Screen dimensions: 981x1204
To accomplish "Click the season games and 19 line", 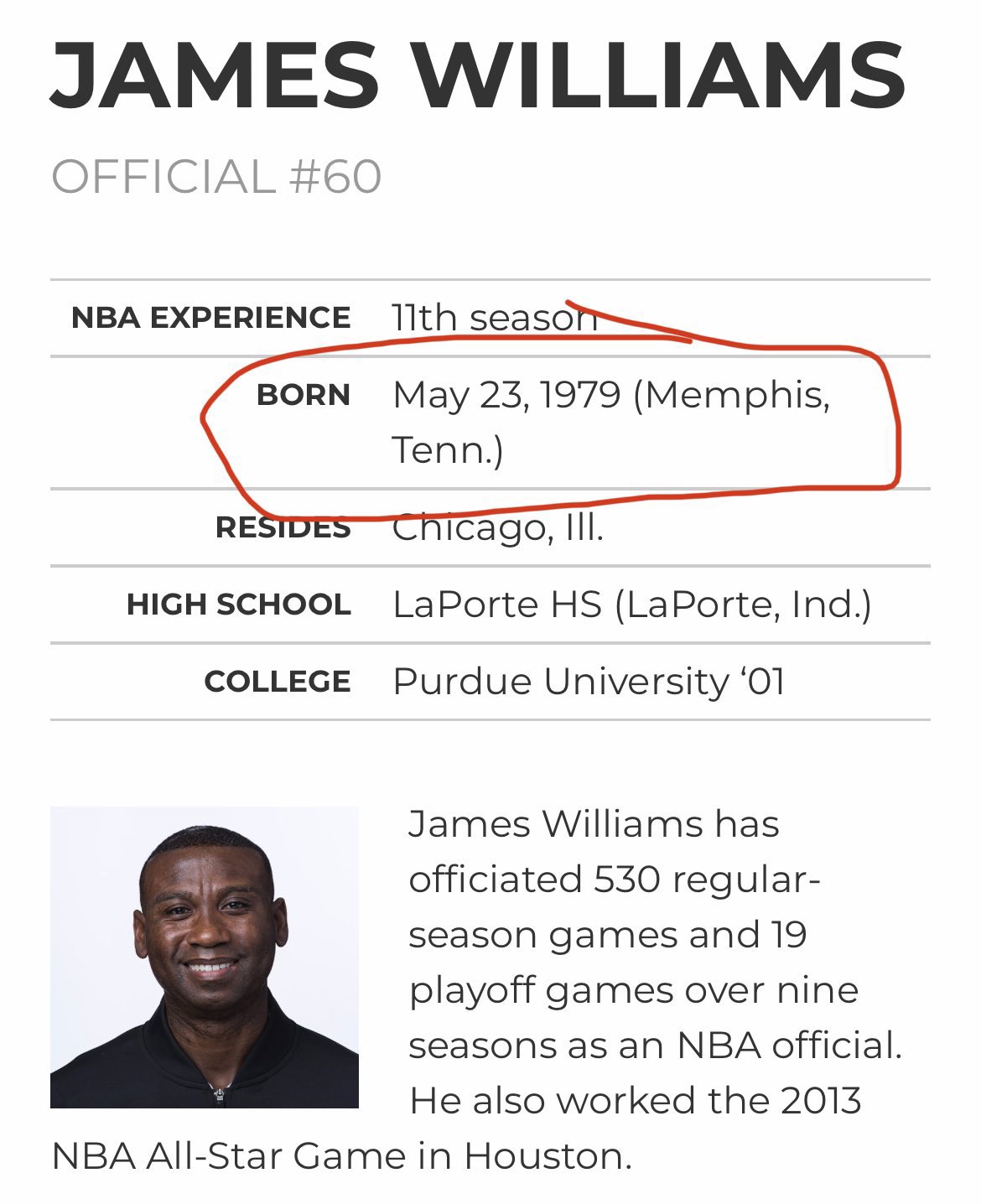I will (607, 935).
